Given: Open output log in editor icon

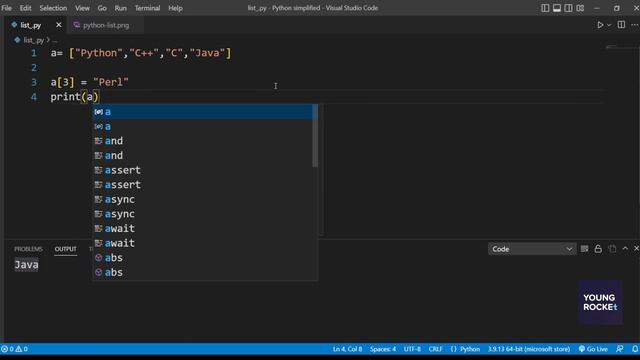Looking at the screenshot, I should (x=612, y=249).
